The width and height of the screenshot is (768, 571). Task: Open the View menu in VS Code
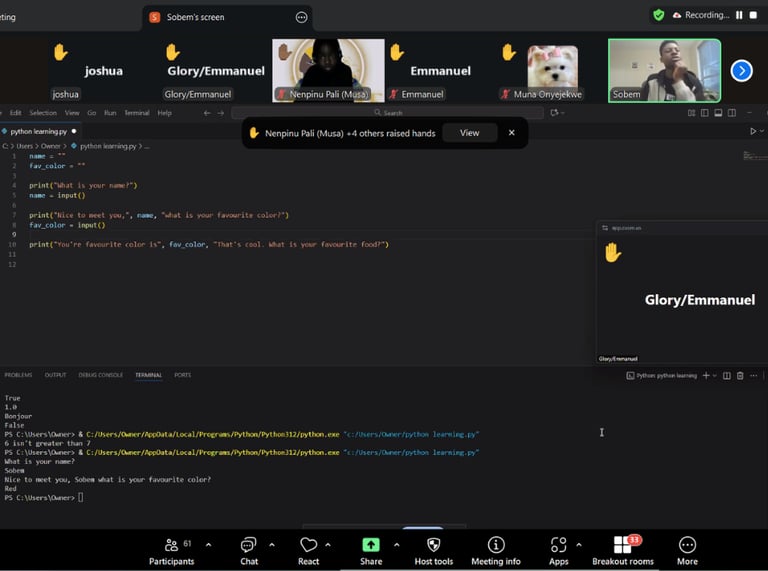[x=72, y=113]
